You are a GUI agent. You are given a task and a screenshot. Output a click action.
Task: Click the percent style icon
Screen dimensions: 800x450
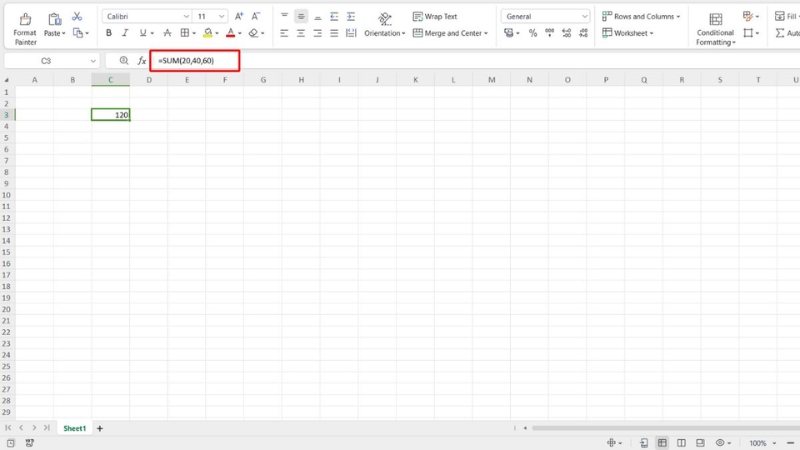tap(532, 33)
